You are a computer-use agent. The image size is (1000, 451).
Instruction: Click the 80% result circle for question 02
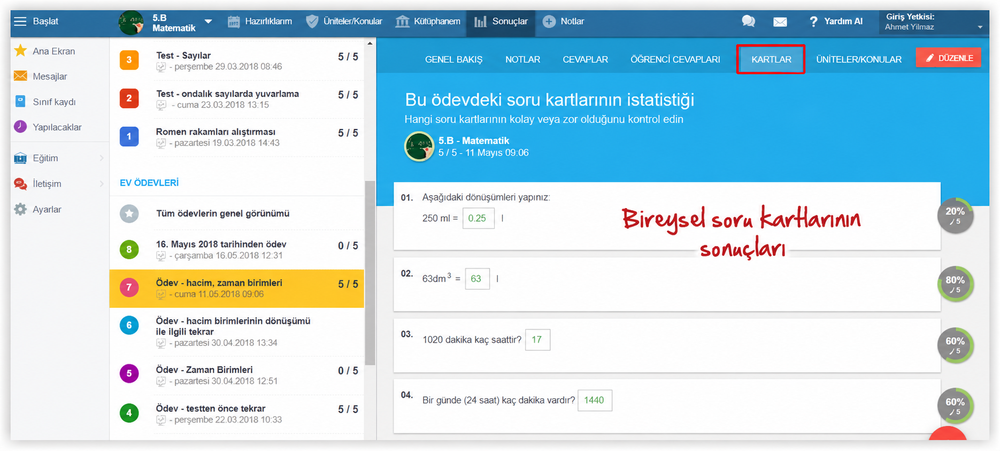coord(955,285)
